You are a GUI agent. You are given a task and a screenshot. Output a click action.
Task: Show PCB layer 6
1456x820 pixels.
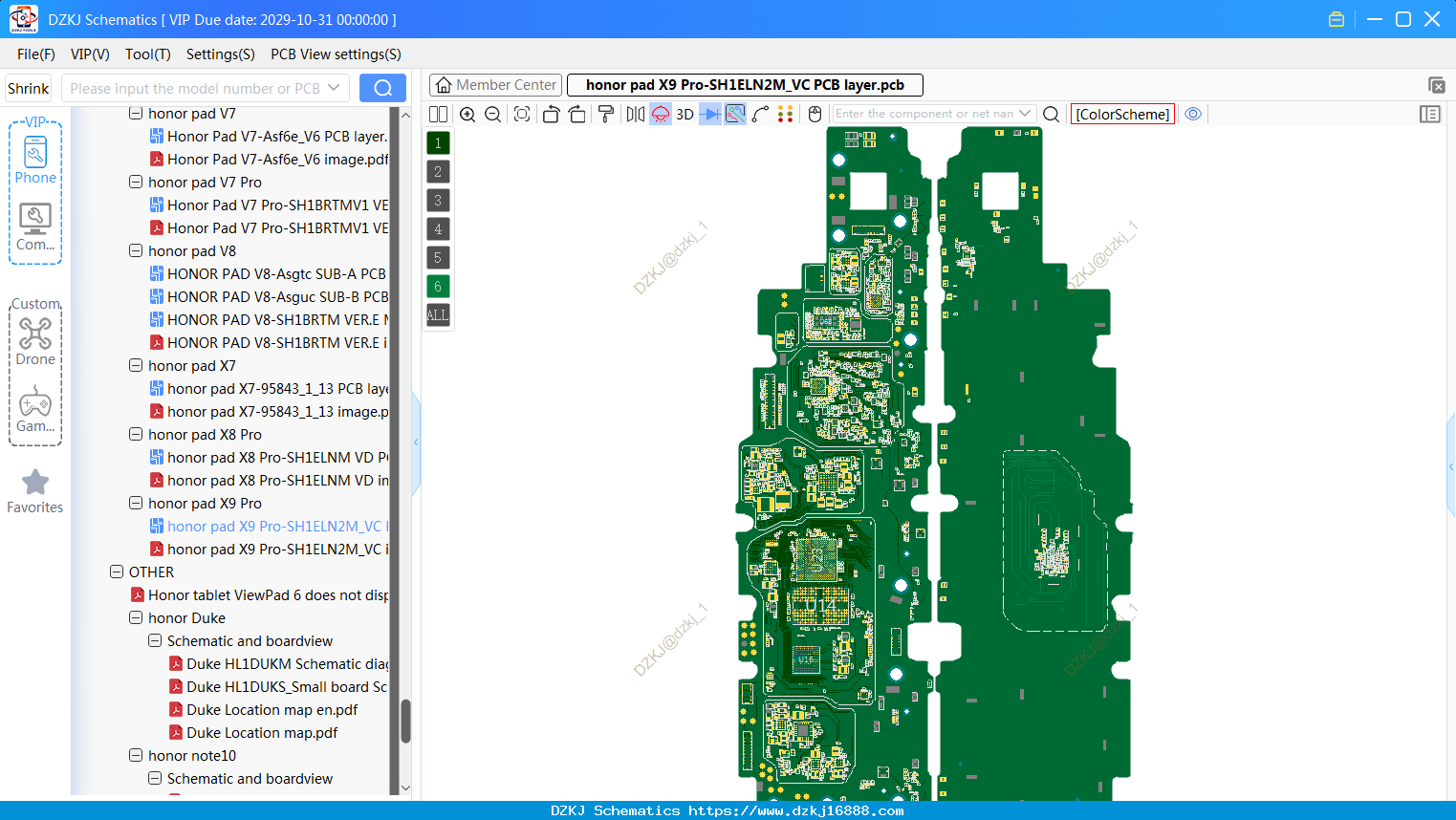coord(438,287)
